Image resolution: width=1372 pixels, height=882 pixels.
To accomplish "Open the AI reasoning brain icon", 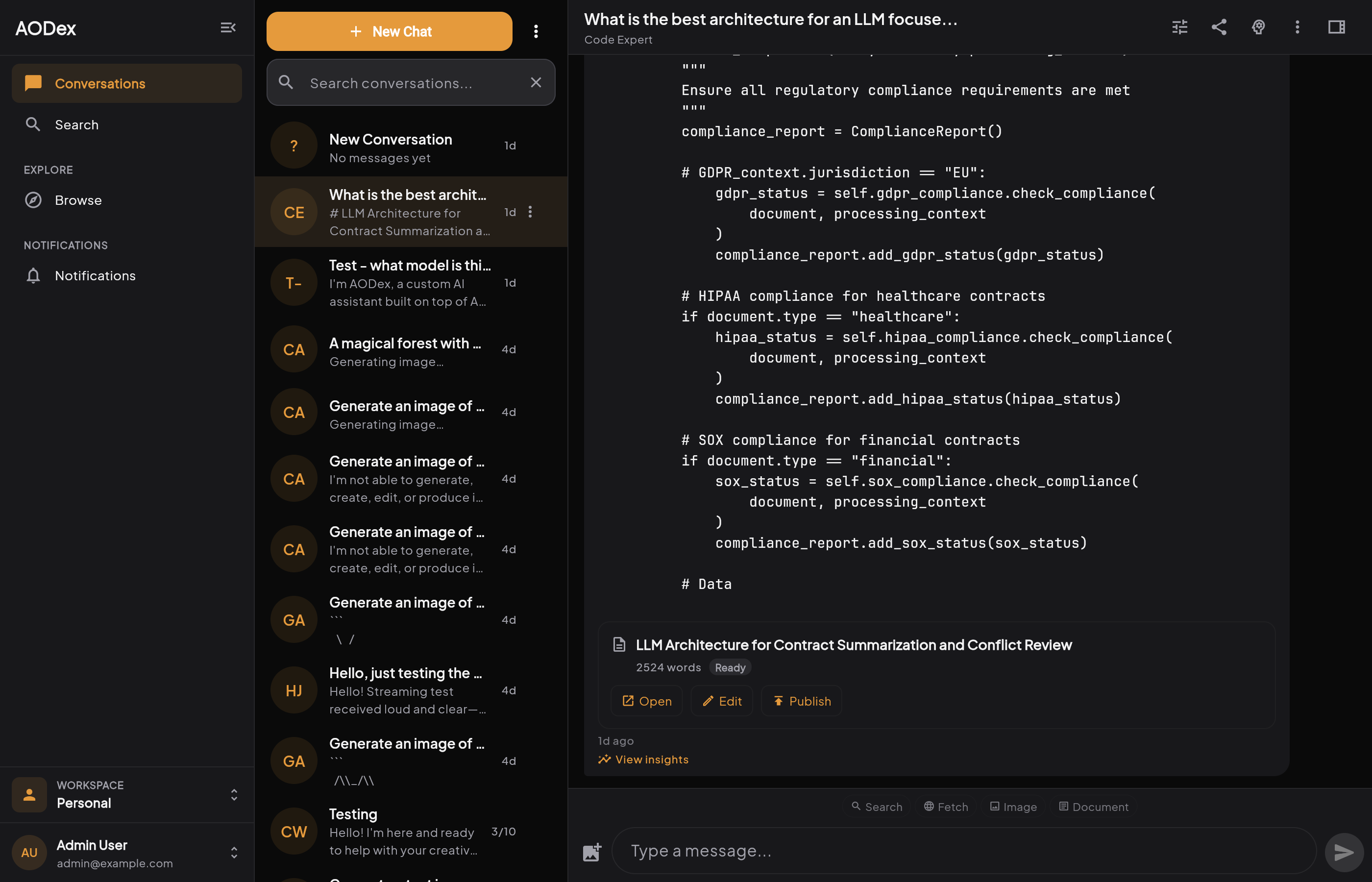I will pos(1258,27).
